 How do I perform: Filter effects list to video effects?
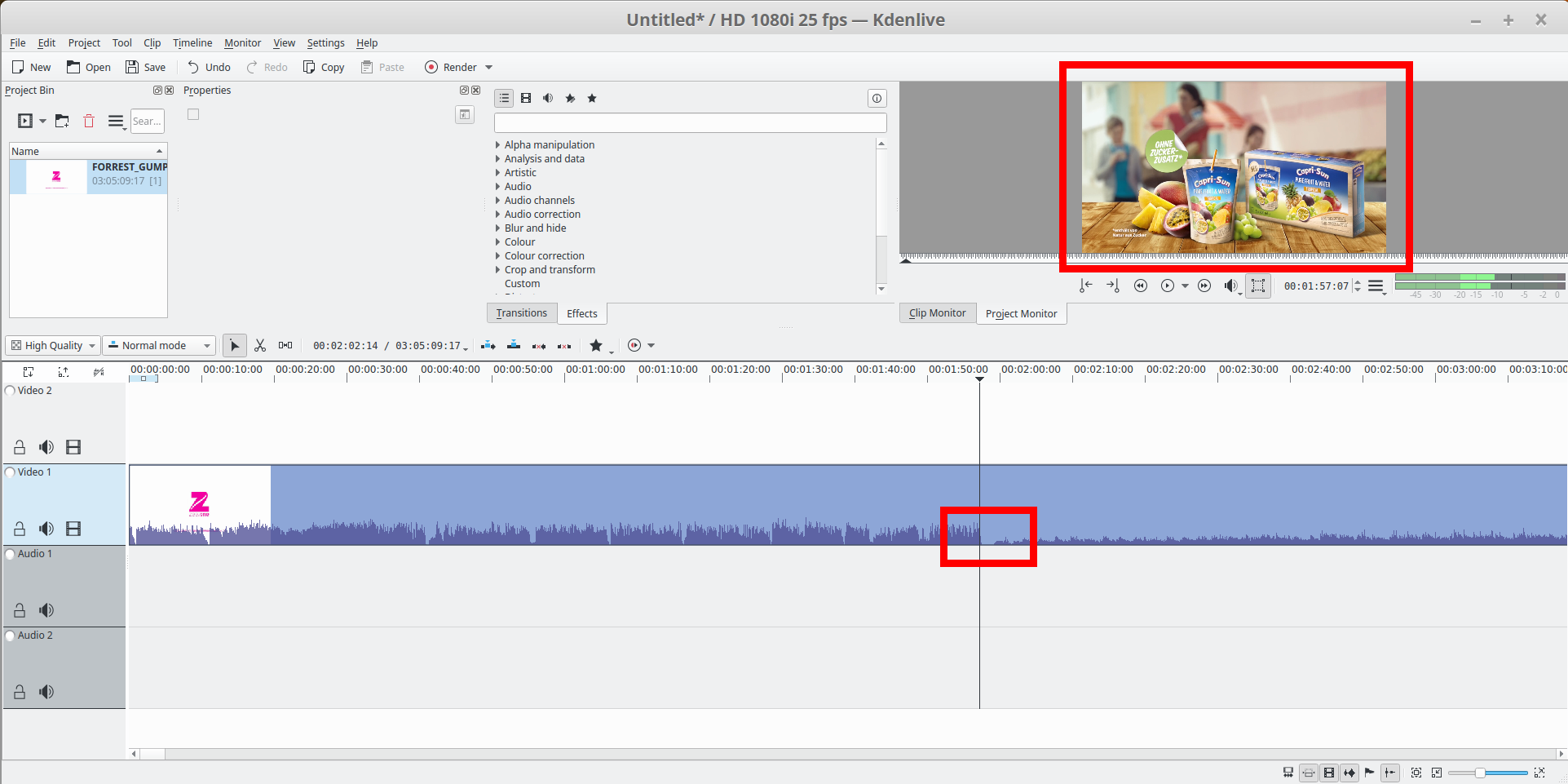coord(526,99)
